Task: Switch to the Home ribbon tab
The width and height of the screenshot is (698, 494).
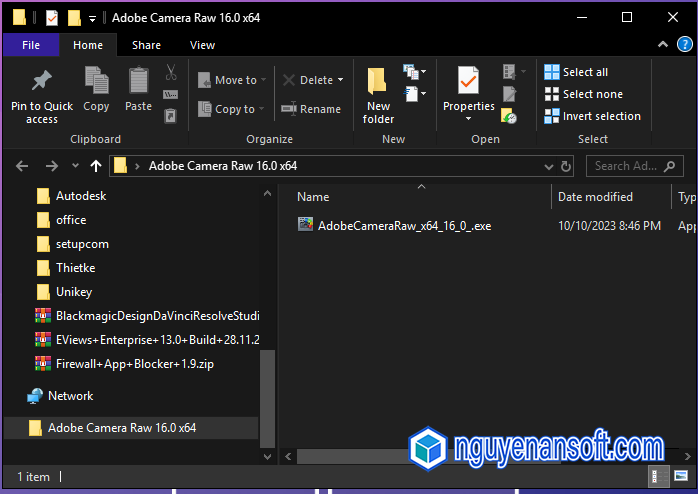Action: pyautogui.click(x=88, y=45)
